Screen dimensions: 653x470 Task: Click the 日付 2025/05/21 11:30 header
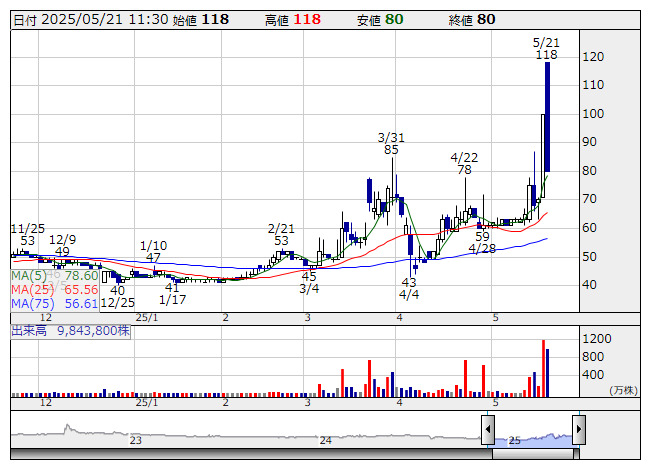click(x=91, y=20)
